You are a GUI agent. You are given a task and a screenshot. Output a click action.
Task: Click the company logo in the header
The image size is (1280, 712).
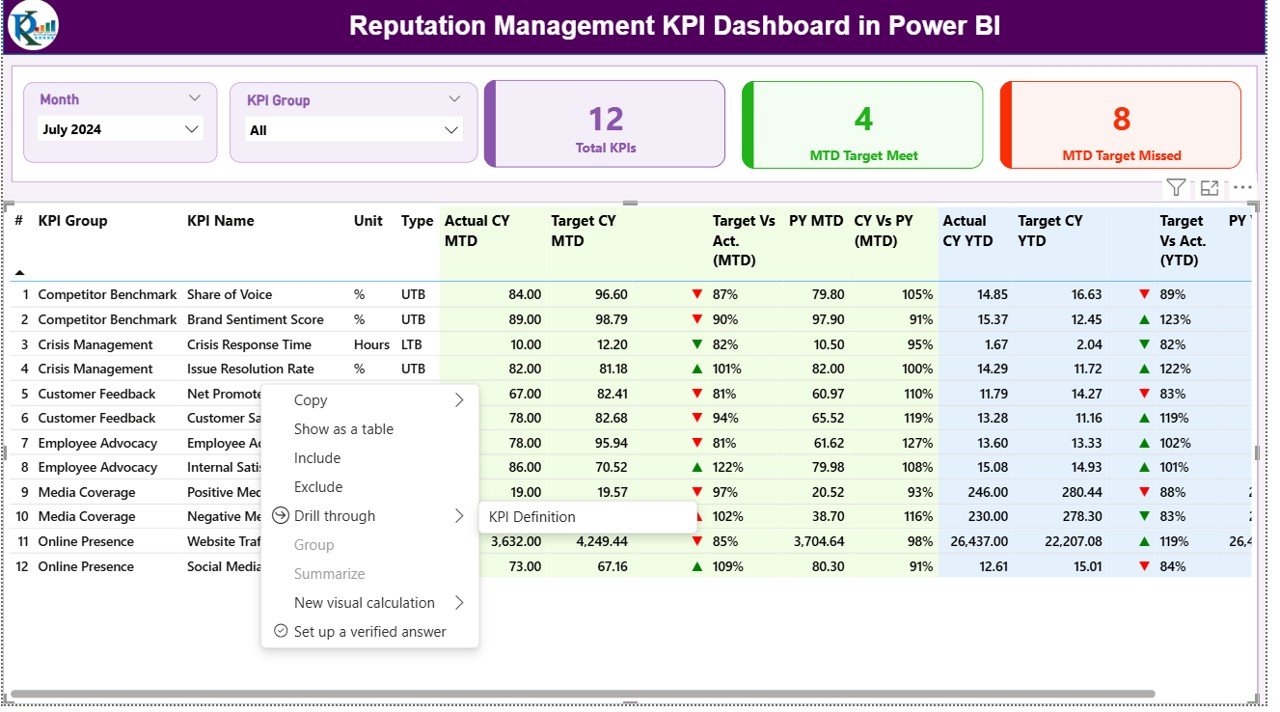click(33, 26)
